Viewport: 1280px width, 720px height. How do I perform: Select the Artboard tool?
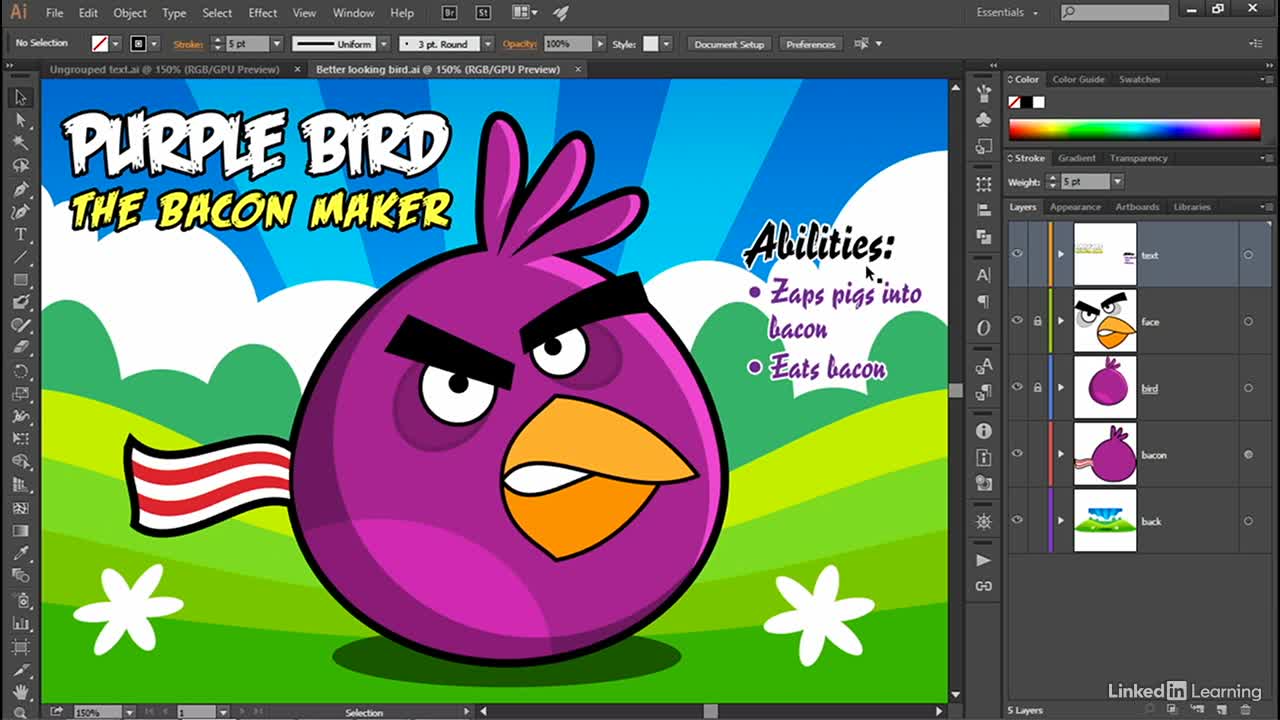pos(20,645)
